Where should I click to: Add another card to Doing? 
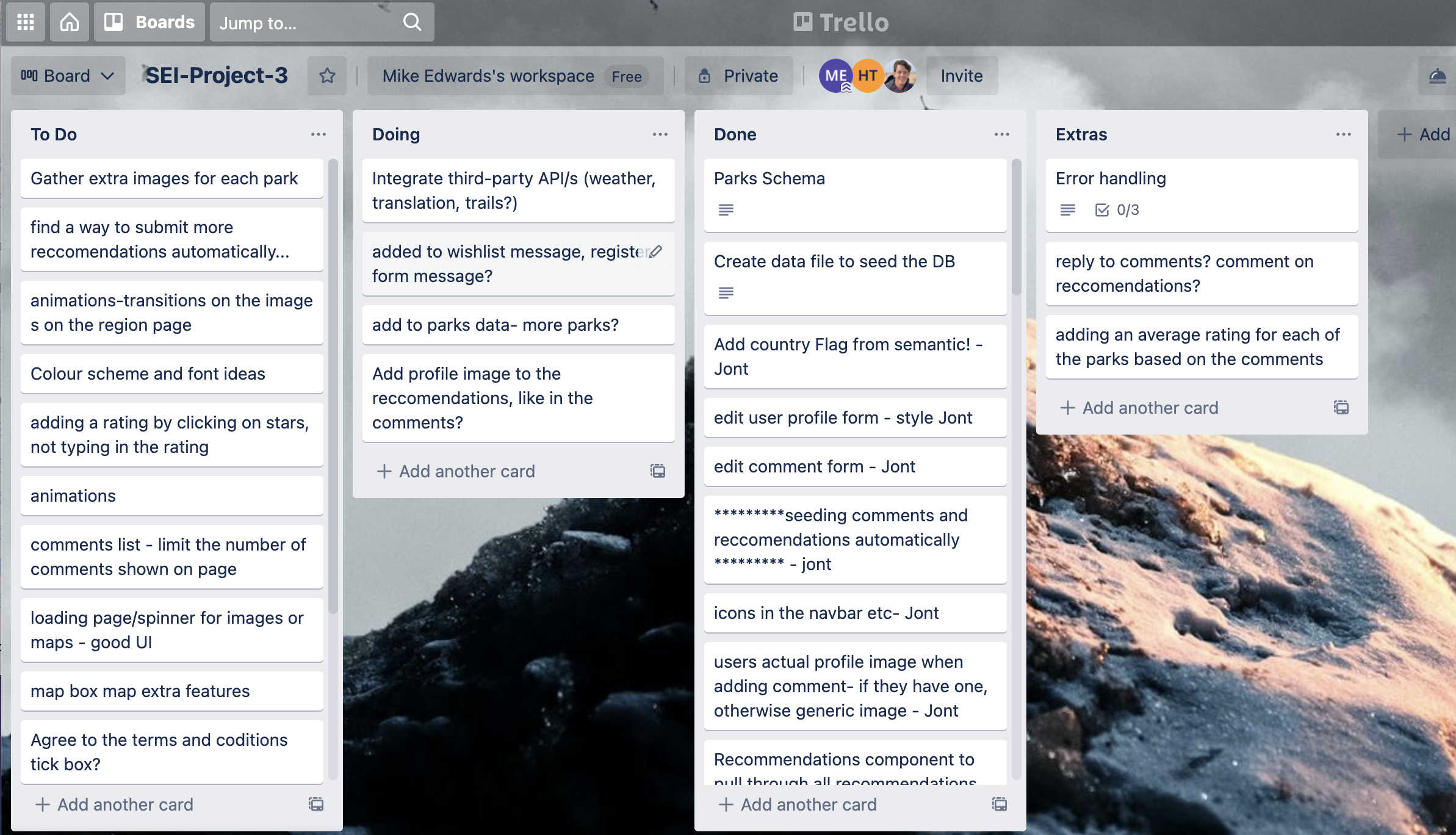(456, 471)
